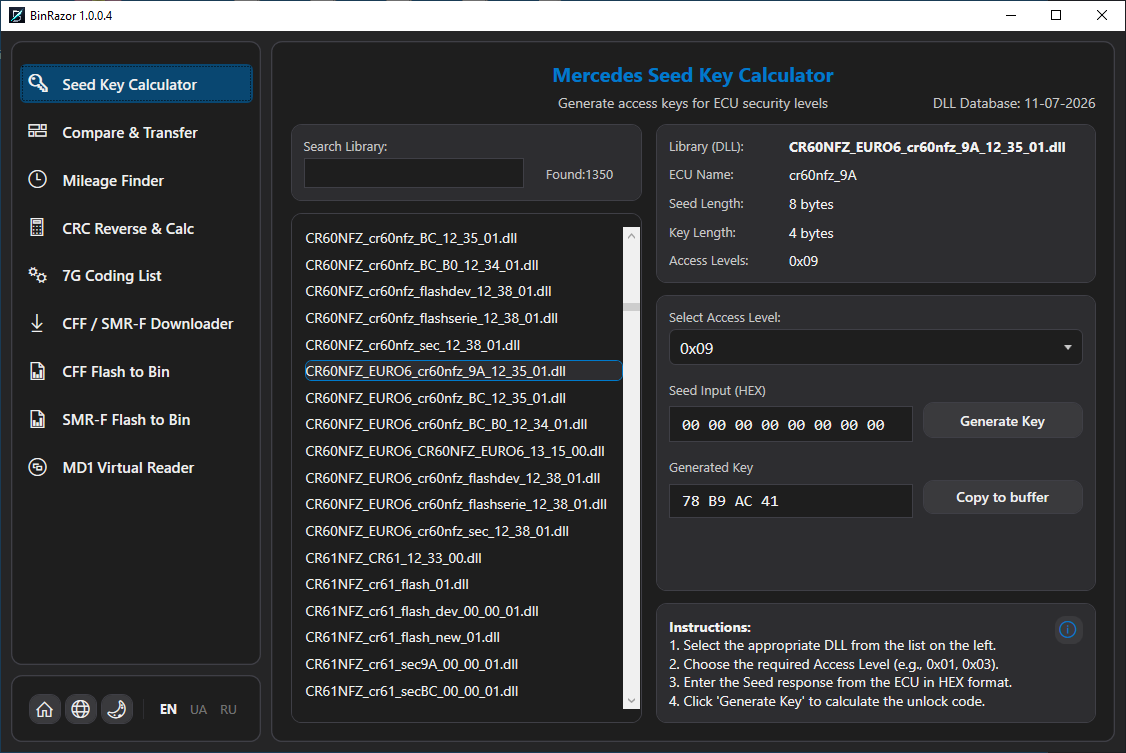1126x753 pixels.
Task: Click the Generate Key button
Action: [1002, 421]
